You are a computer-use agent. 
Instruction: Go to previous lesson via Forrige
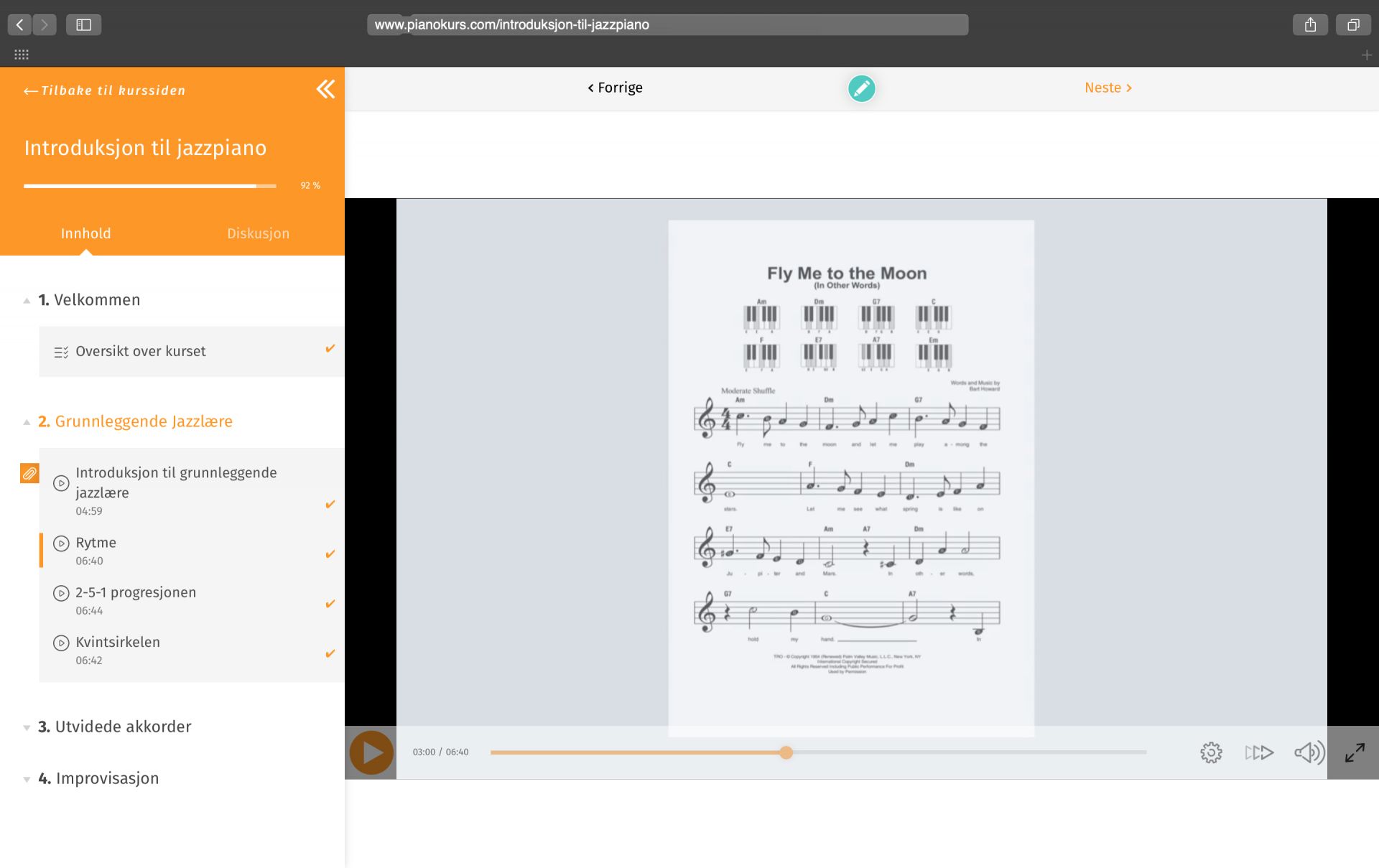point(615,88)
